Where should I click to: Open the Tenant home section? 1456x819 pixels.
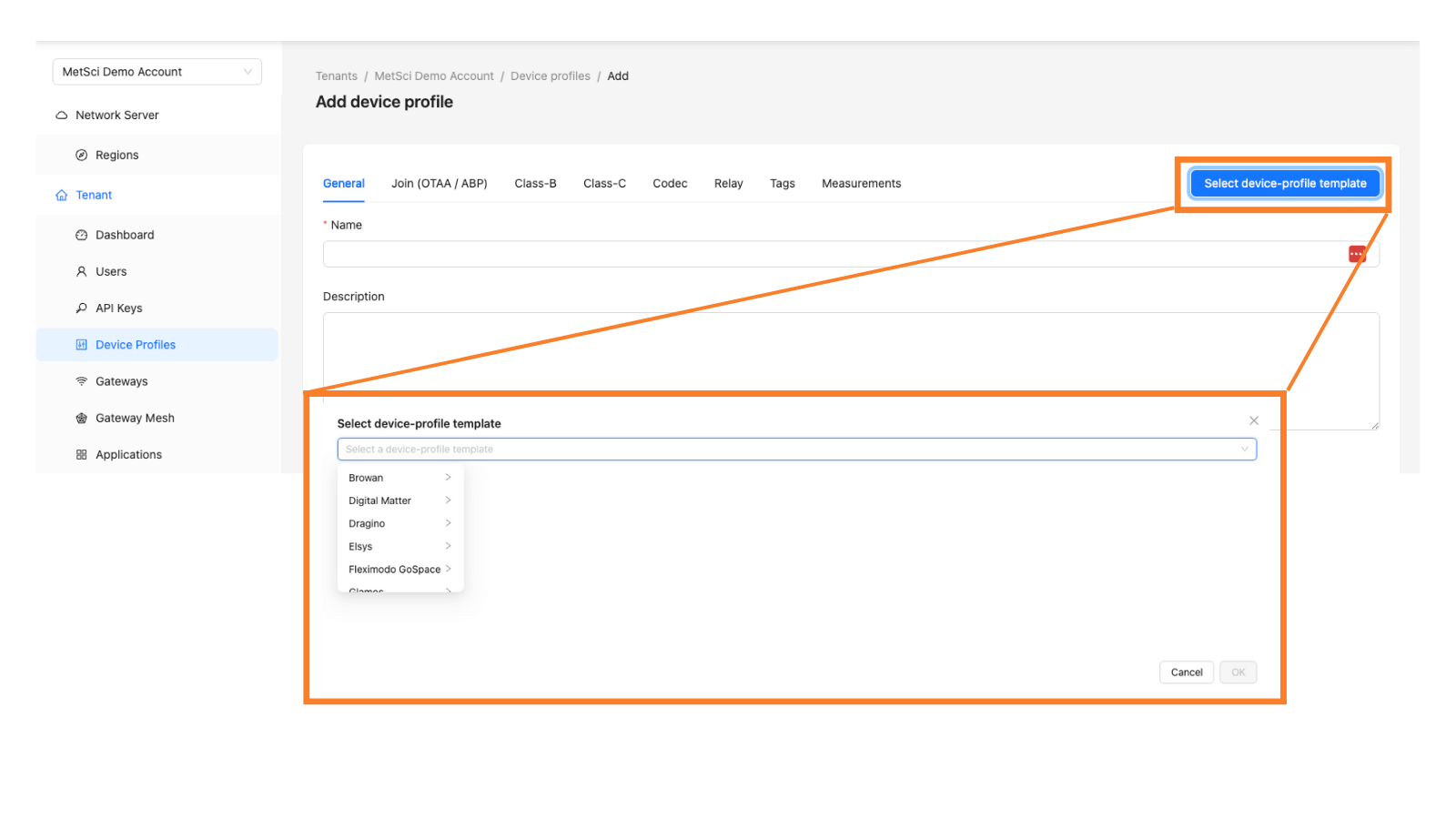(95, 195)
